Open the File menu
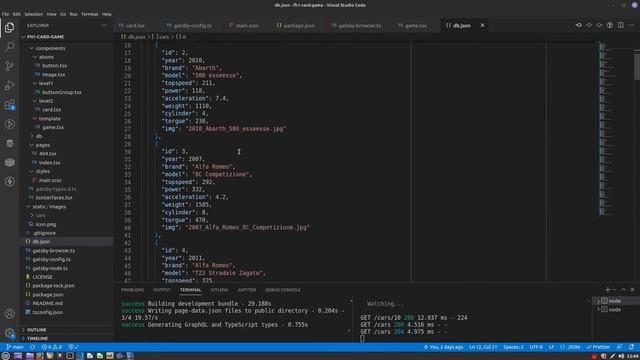The image size is (640, 360). tap(5, 14)
